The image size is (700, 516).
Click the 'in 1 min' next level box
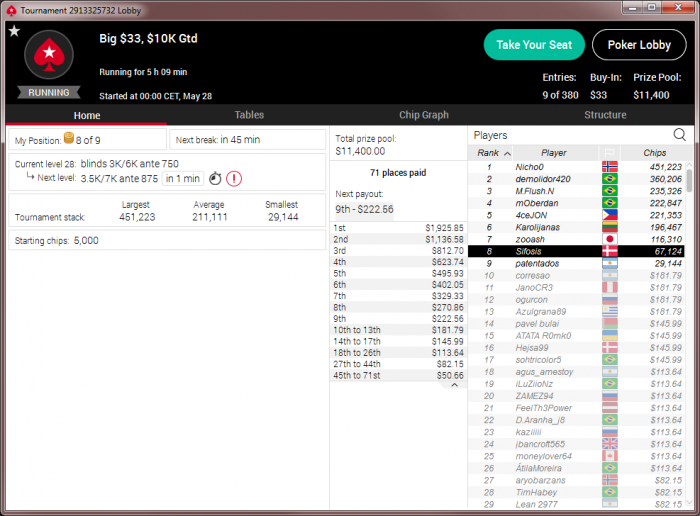[183, 179]
